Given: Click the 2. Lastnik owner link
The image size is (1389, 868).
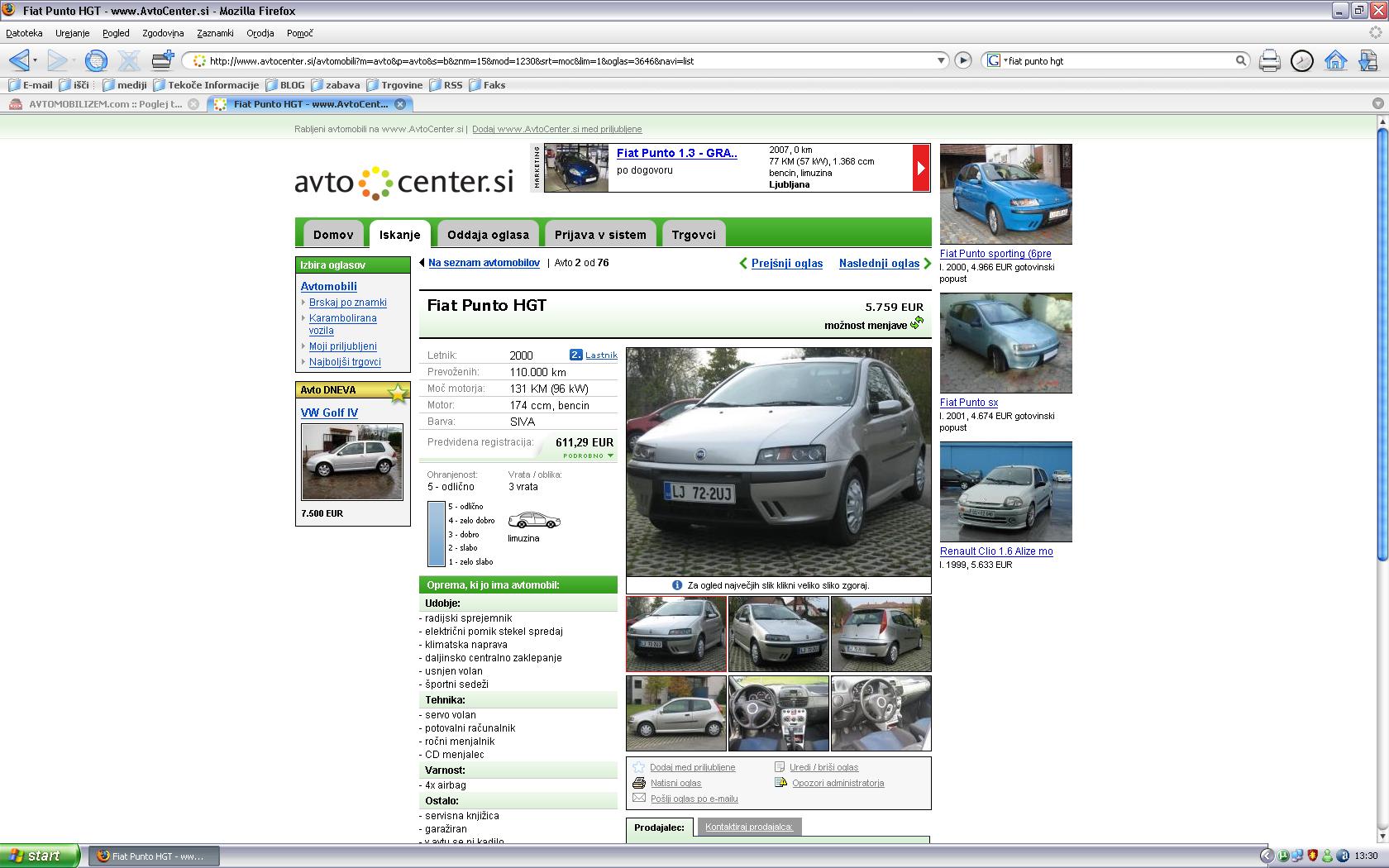Looking at the screenshot, I should pyautogui.click(x=594, y=355).
